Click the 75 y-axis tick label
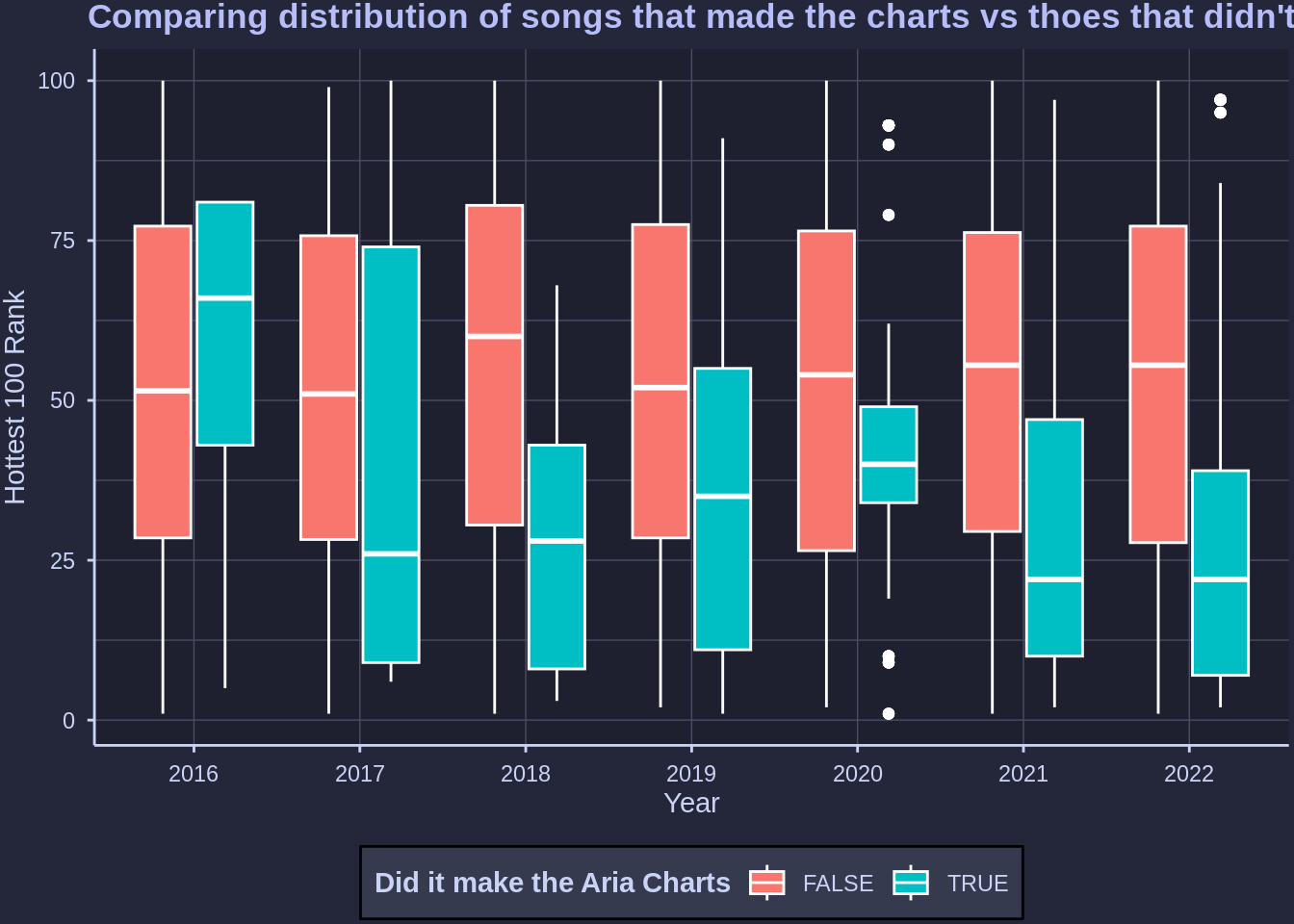 (x=56, y=241)
